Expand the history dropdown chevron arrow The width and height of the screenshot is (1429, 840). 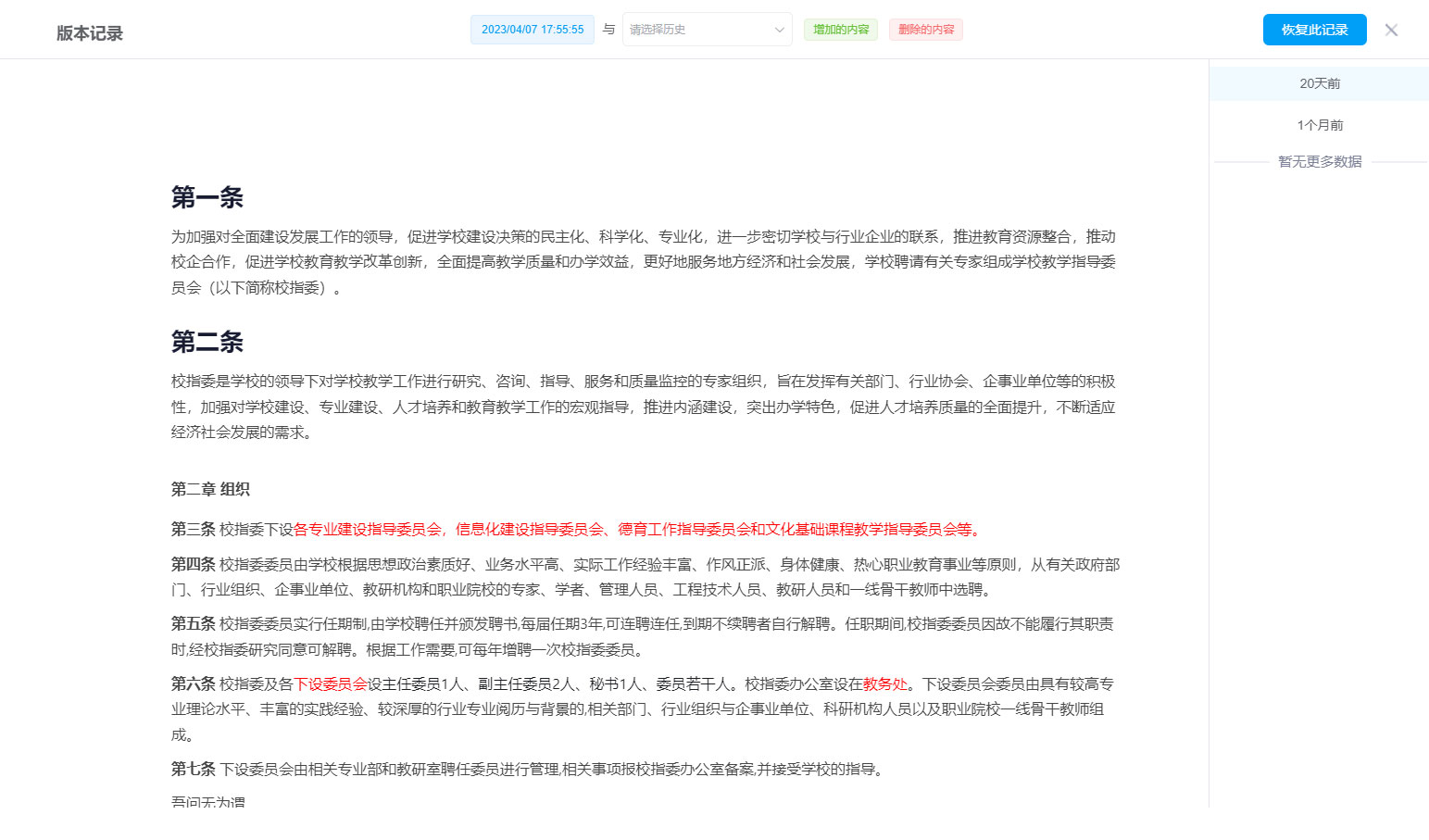pyautogui.click(x=779, y=30)
